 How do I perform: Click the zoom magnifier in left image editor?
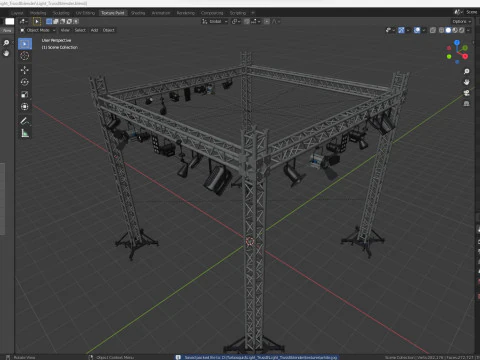point(6,43)
